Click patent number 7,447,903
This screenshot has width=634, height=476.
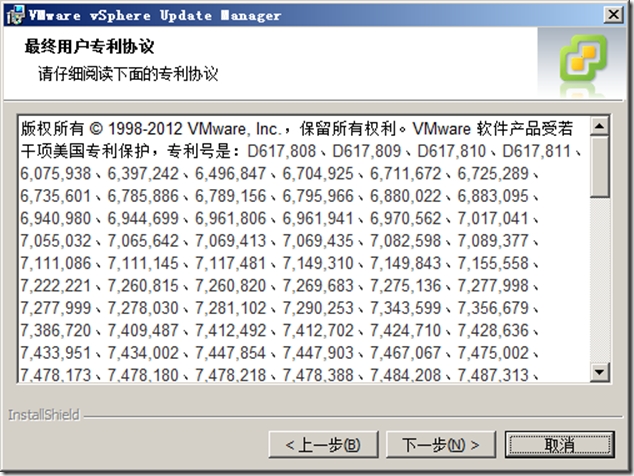318,353
